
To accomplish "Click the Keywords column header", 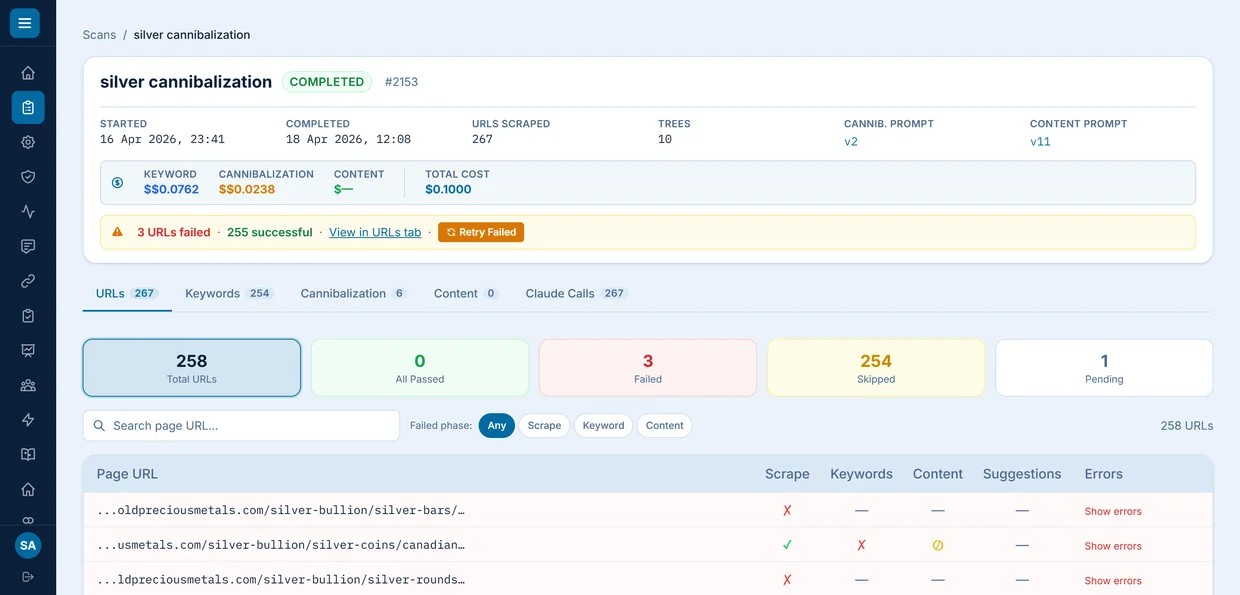I will pos(861,474).
